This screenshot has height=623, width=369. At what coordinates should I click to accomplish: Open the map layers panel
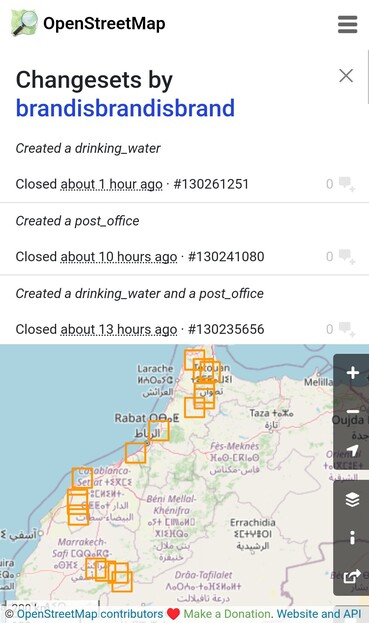pos(352,500)
